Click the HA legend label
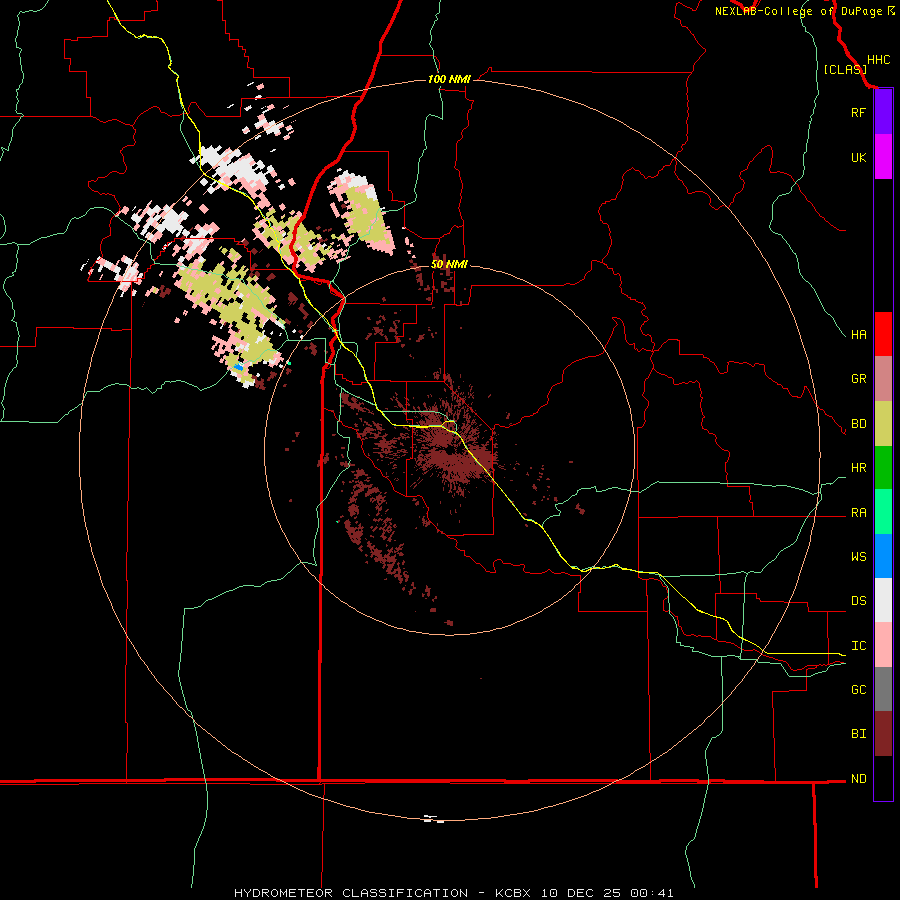The width and height of the screenshot is (900, 900). tap(858, 335)
